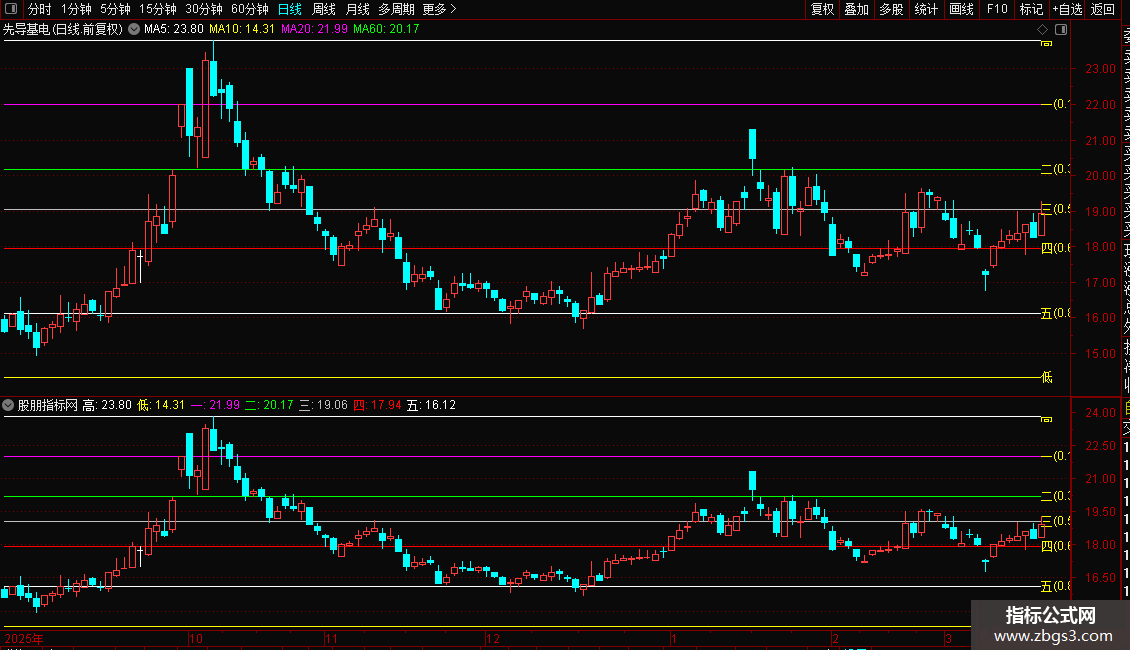Screen dimensions: 1130x650
Task: Add stock via +自选 button
Action: click(1067, 9)
